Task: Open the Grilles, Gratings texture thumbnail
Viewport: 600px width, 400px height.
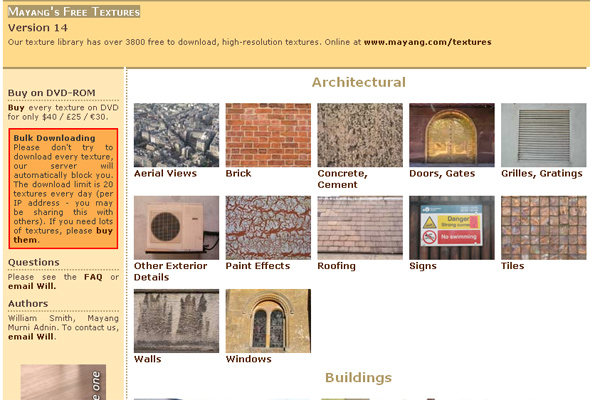Action: coord(544,135)
